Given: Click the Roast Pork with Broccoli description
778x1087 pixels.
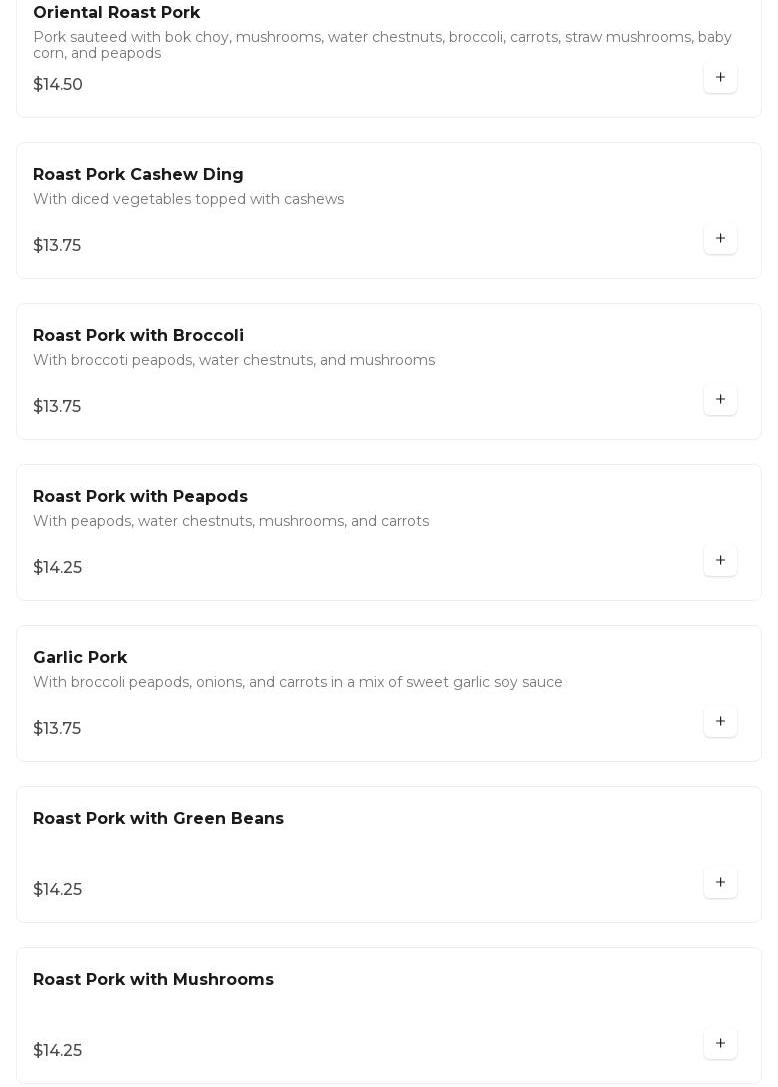Looking at the screenshot, I should (x=234, y=360).
